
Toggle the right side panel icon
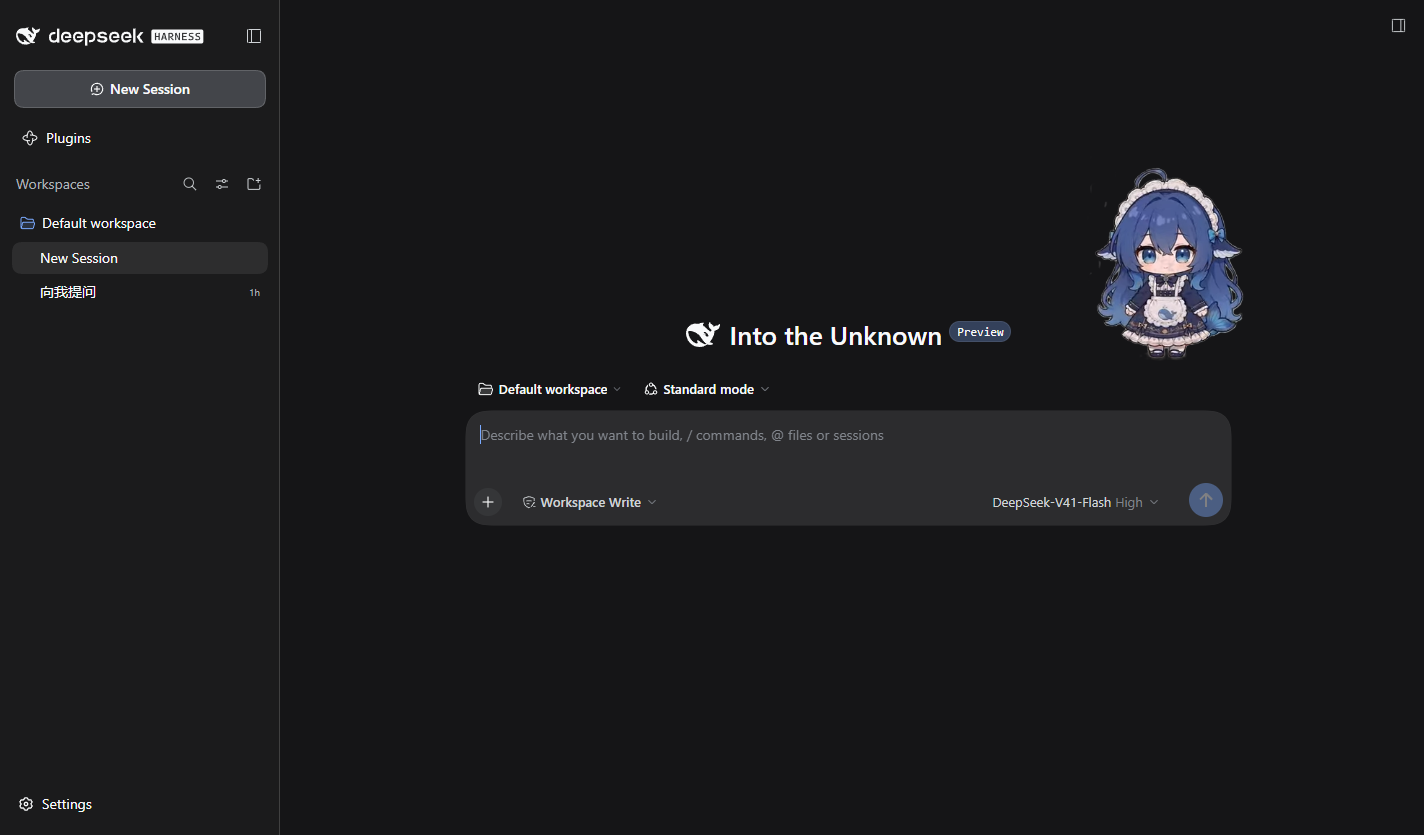coord(1399,26)
